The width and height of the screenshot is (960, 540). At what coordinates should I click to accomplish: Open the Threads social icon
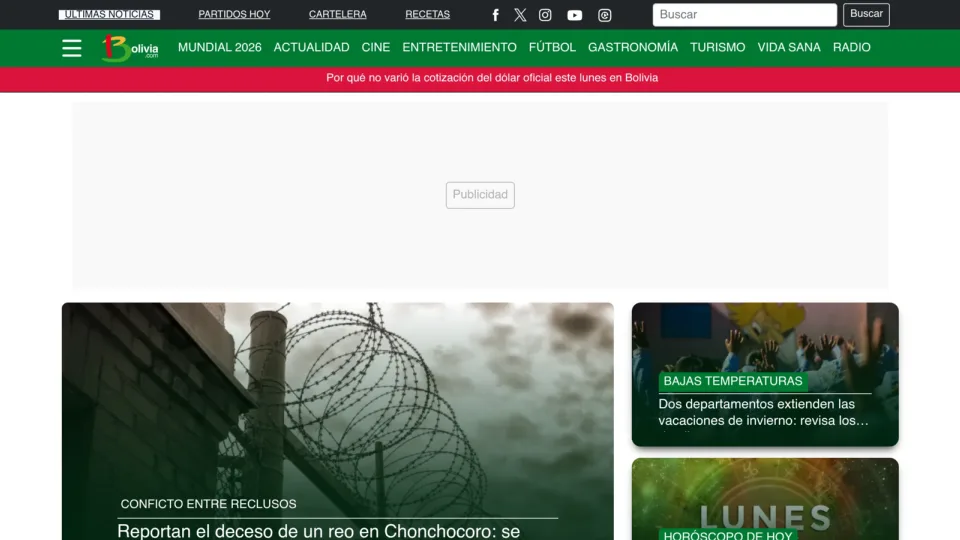coord(604,15)
